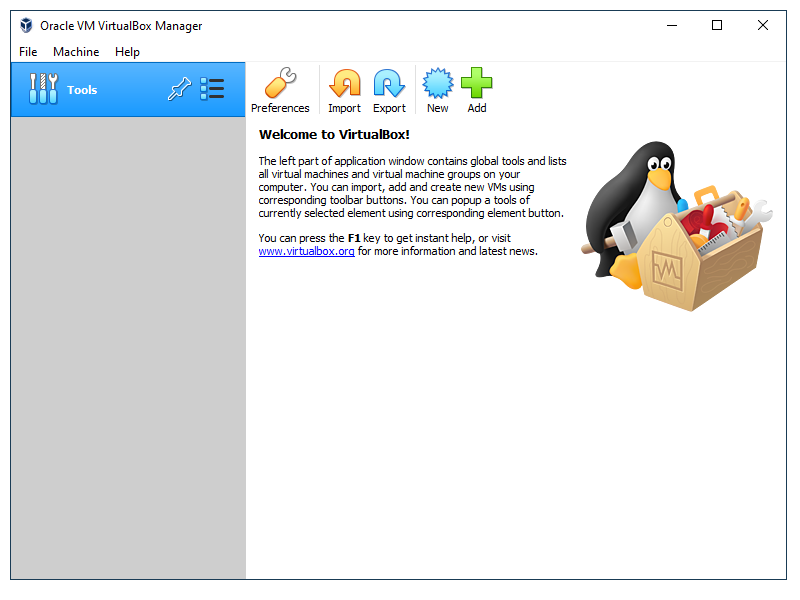Click the Tools wrench and screwdriver icon
800x600 pixels.
coord(43,90)
